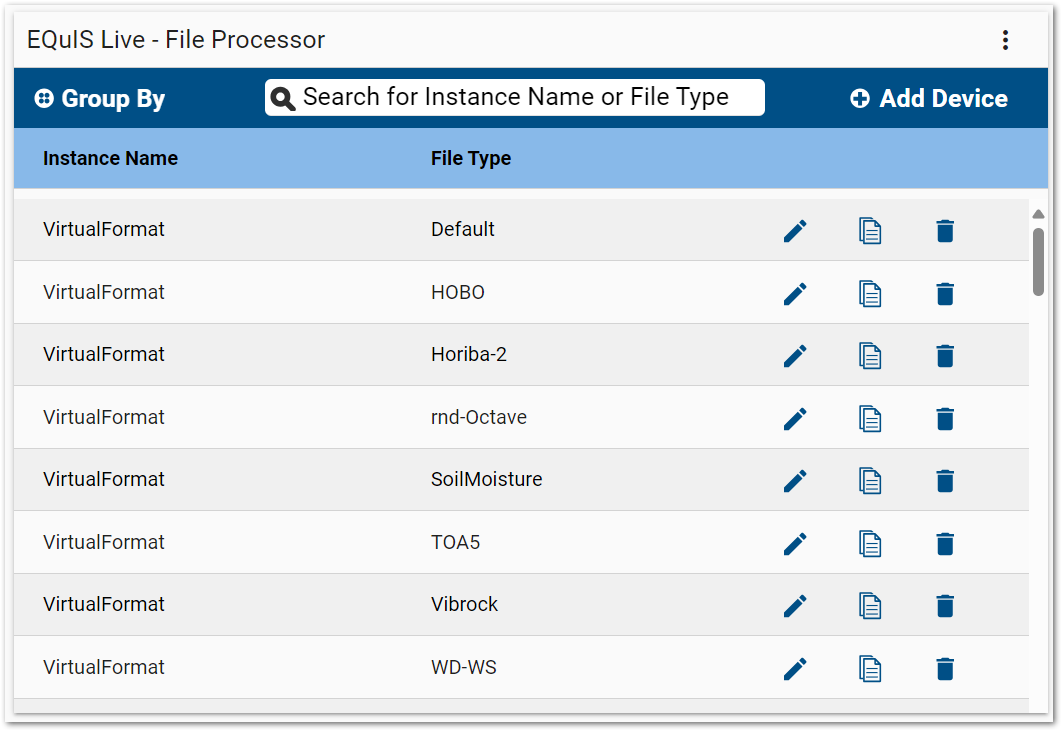Screen dimensions: 1062x731
Task: Copy the Default file type configuration
Action: coord(870,230)
